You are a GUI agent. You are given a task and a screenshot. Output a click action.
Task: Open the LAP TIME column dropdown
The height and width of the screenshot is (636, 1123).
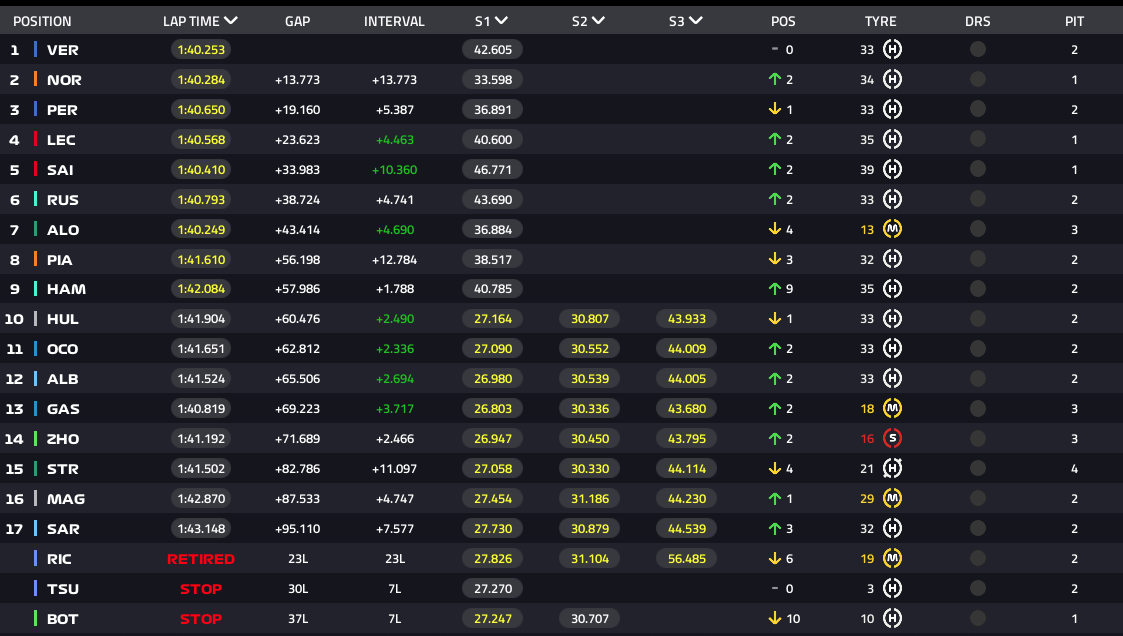click(x=231, y=21)
